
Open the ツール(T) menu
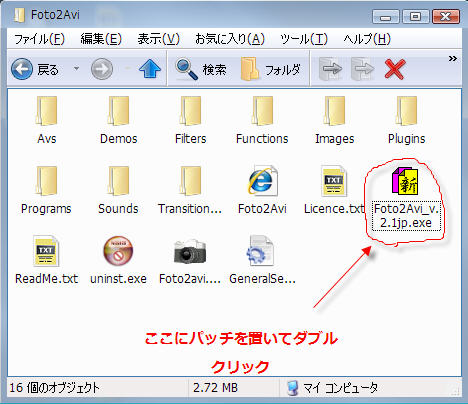(304, 39)
